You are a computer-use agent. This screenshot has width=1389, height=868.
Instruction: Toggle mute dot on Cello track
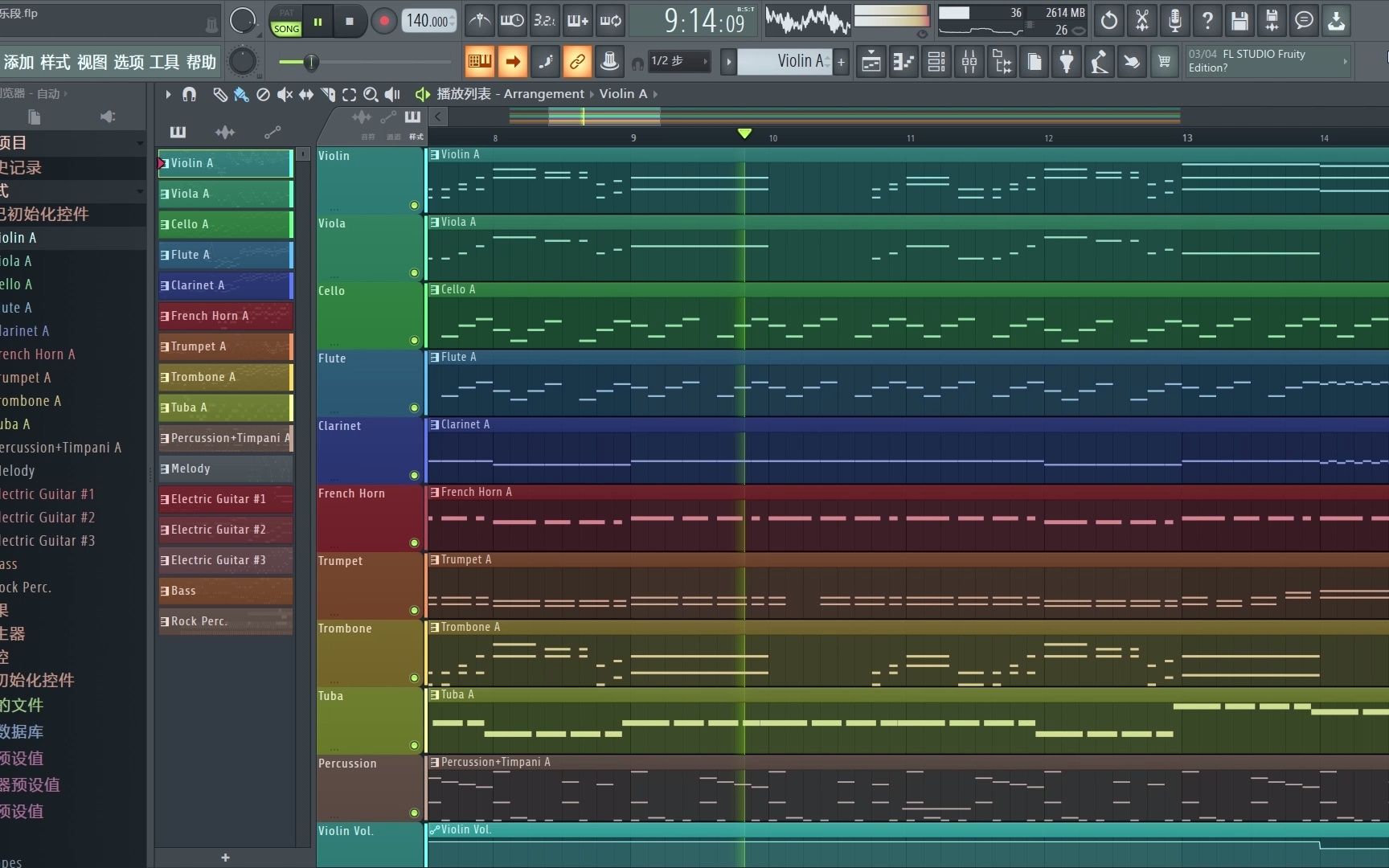click(415, 341)
